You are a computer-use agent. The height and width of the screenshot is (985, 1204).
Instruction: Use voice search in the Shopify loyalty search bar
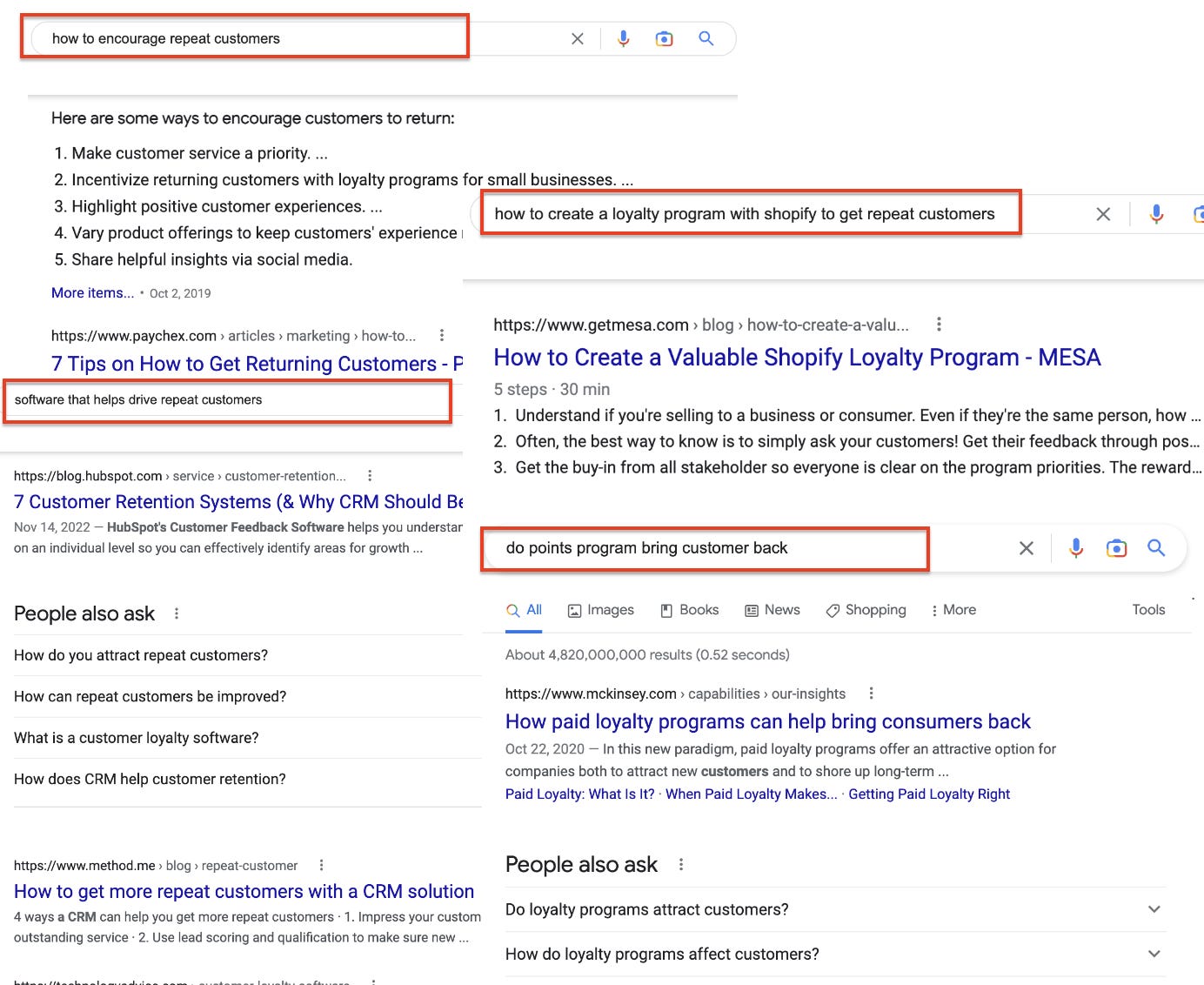(1156, 214)
